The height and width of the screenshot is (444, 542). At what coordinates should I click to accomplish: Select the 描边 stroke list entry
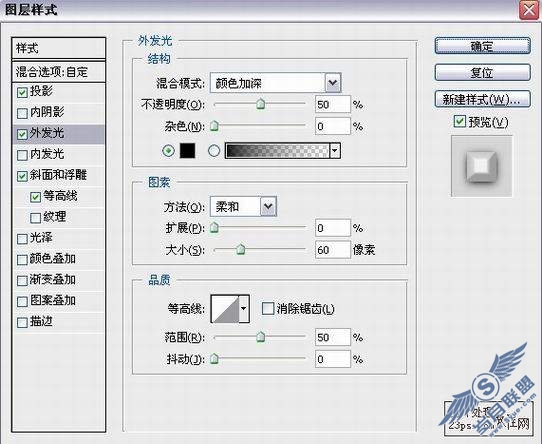coord(58,322)
